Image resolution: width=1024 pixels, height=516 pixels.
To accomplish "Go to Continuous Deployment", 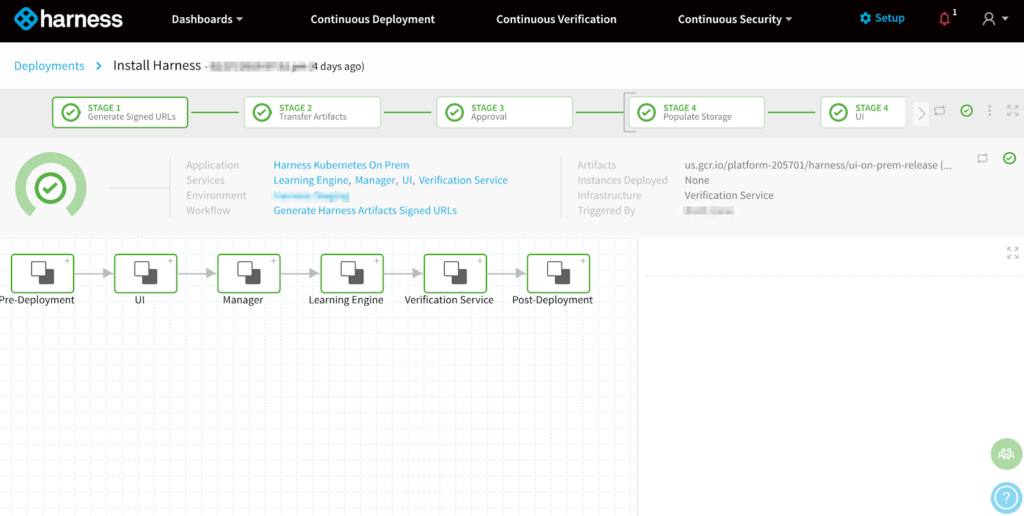I will tap(372, 20).
